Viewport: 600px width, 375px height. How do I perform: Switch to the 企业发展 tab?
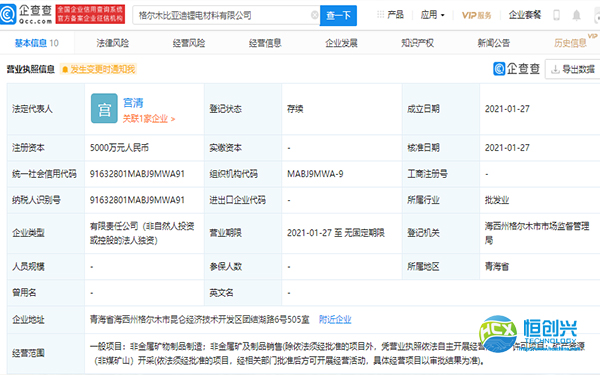(x=341, y=43)
